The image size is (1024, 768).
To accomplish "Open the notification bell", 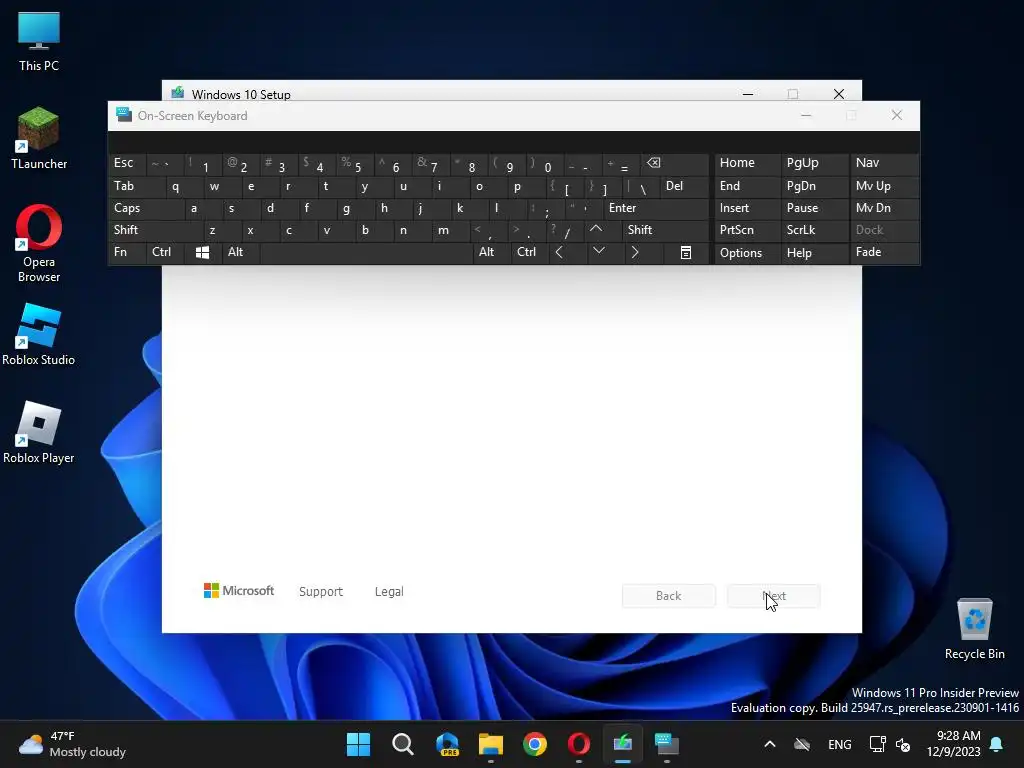I will 997,744.
